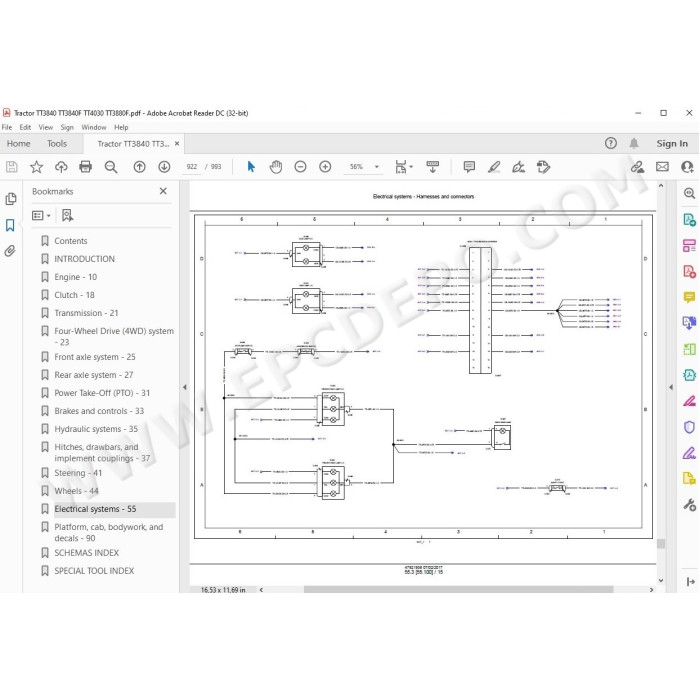Open the Find text magnifier
700x700 pixels.
(x=110, y=167)
